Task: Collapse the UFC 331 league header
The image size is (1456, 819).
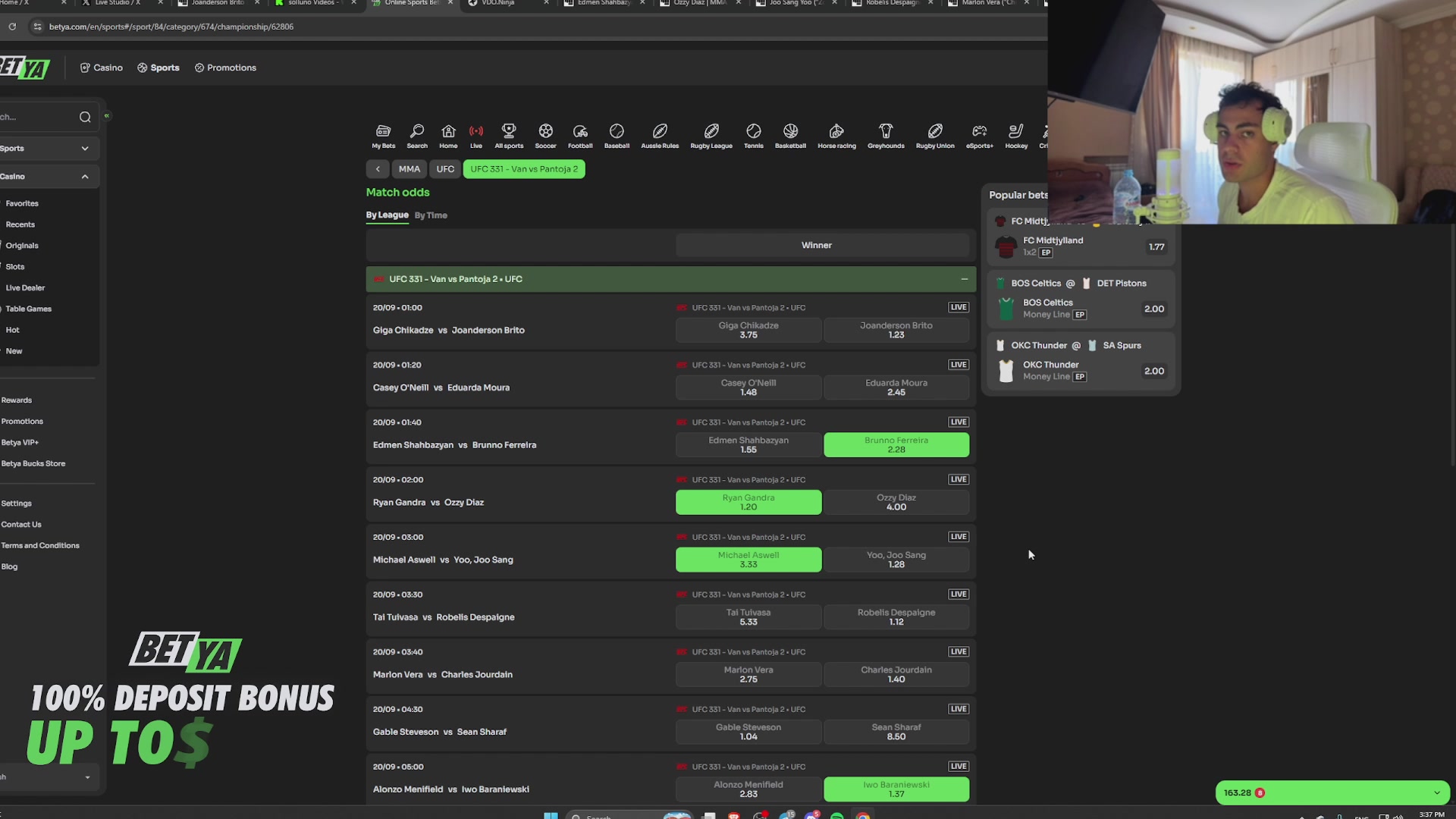Action: (x=964, y=279)
